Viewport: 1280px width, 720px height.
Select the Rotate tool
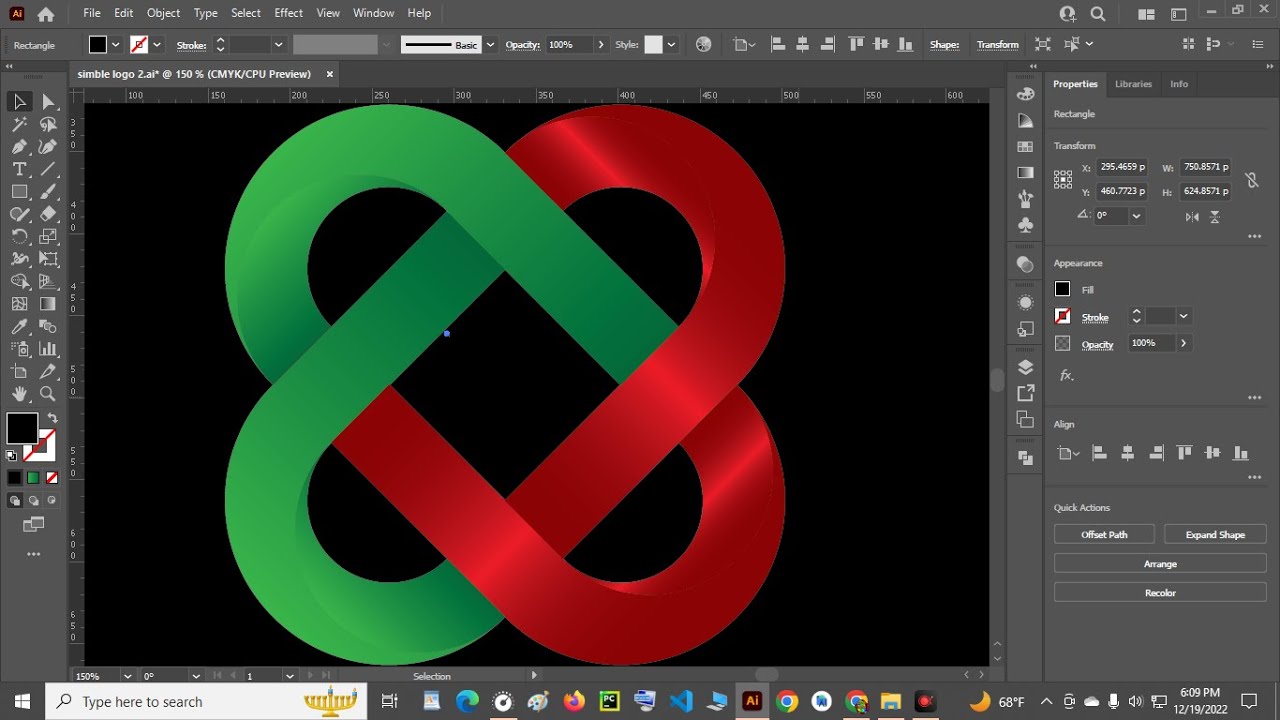click(19, 237)
